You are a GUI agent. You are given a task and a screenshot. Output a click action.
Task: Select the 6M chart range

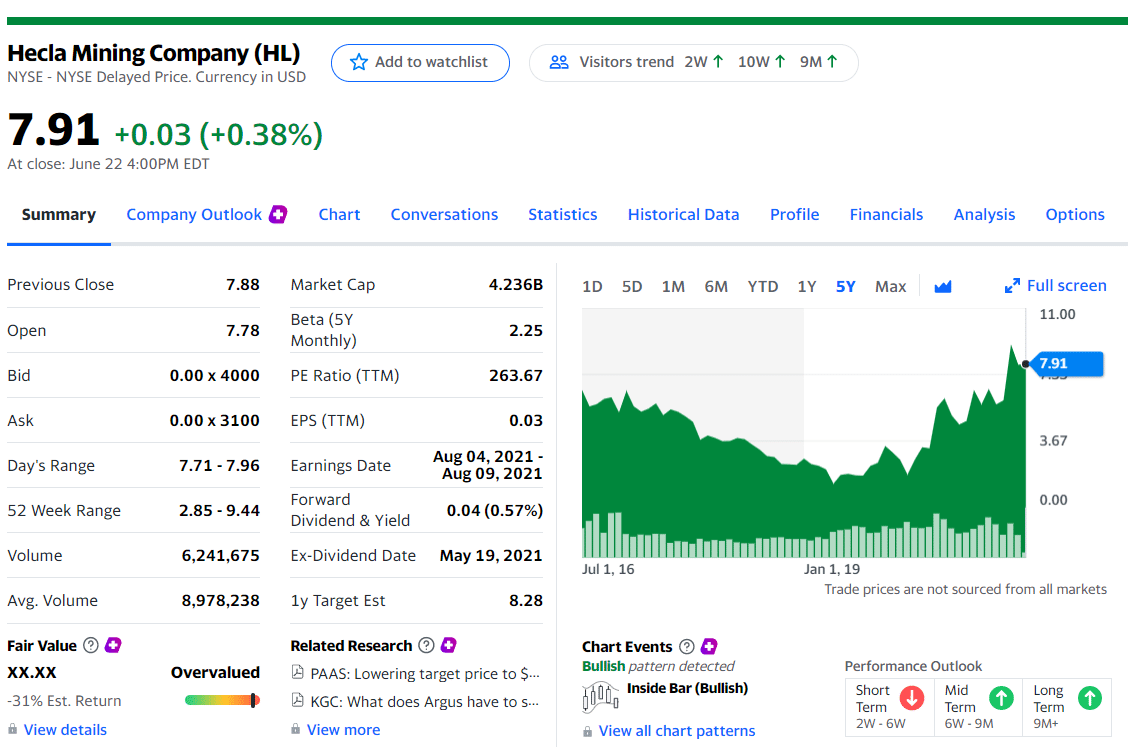coord(716,286)
